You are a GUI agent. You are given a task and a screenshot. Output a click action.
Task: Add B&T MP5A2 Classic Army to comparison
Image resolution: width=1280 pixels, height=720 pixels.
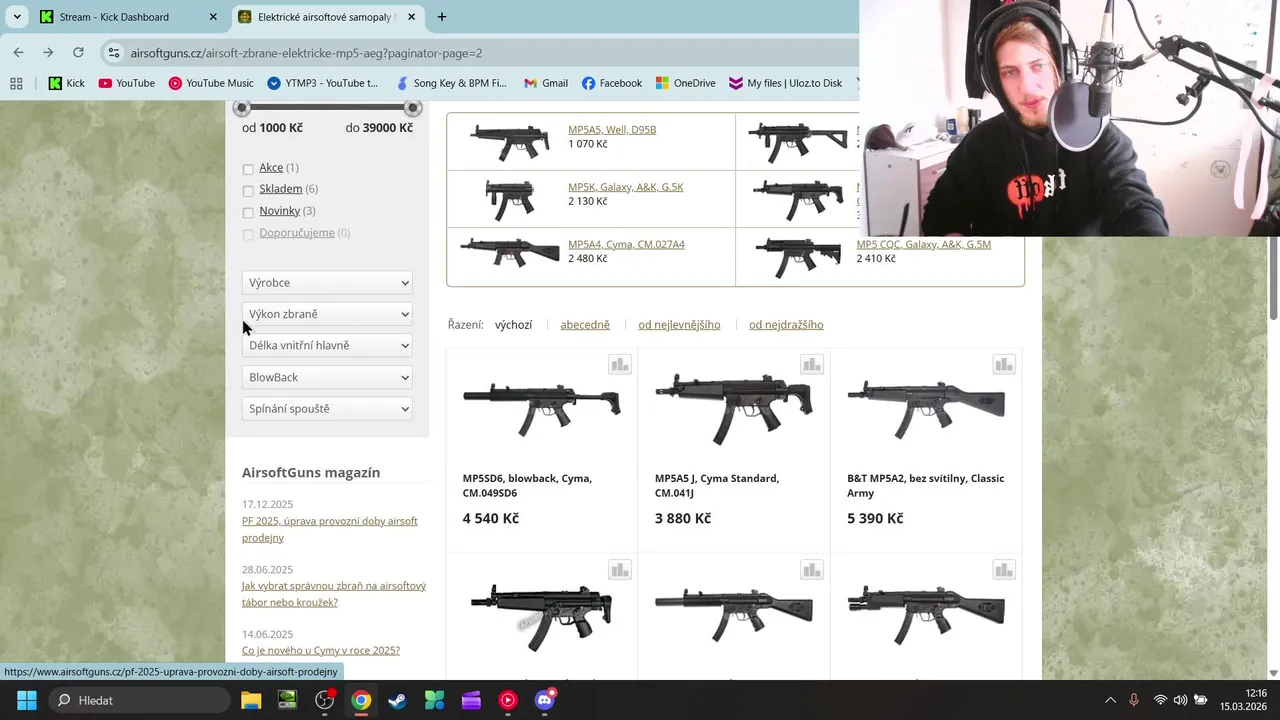[x=1004, y=365]
